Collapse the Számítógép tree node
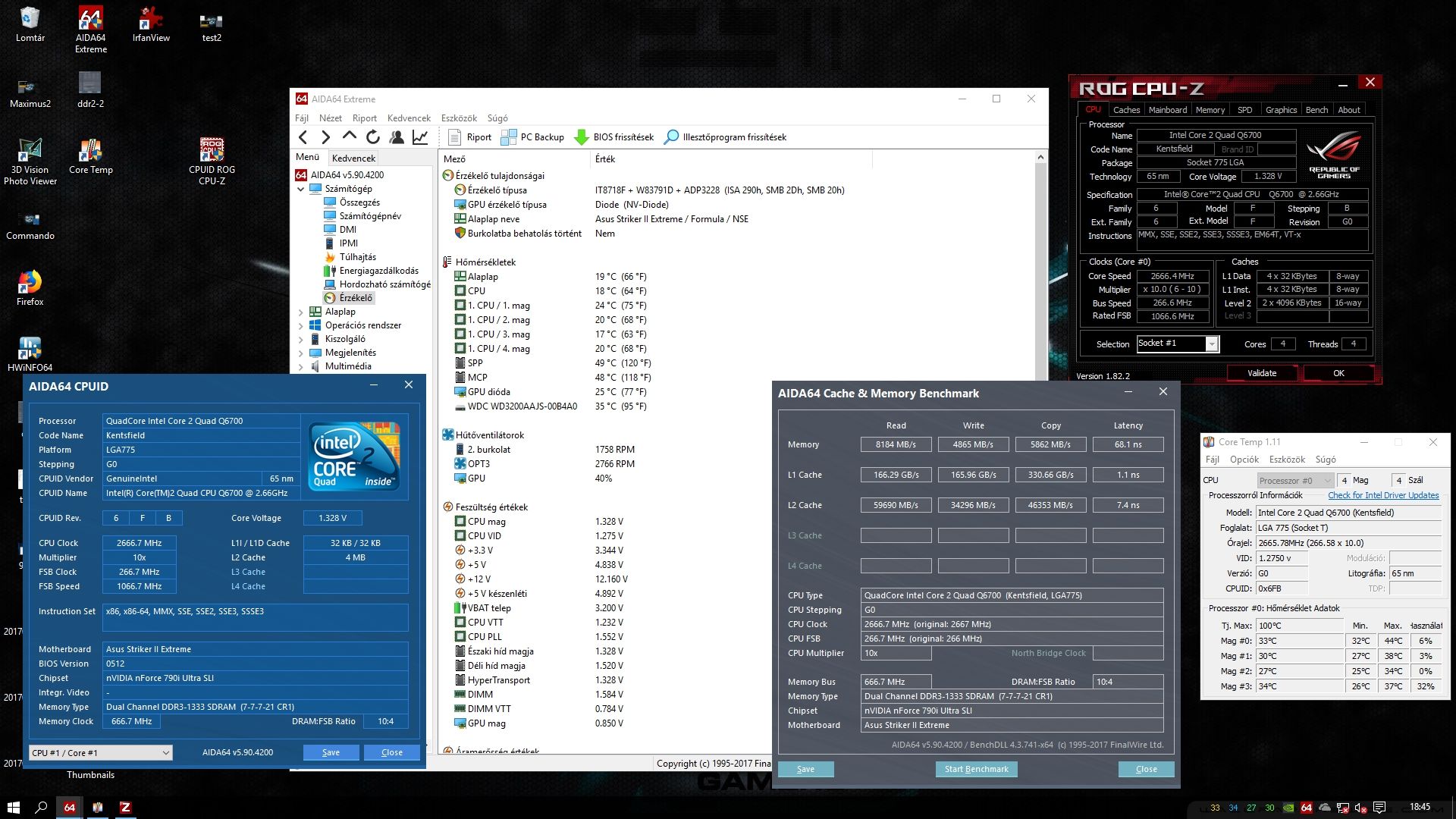The height and width of the screenshot is (819, 1456). tap(301, 189)
